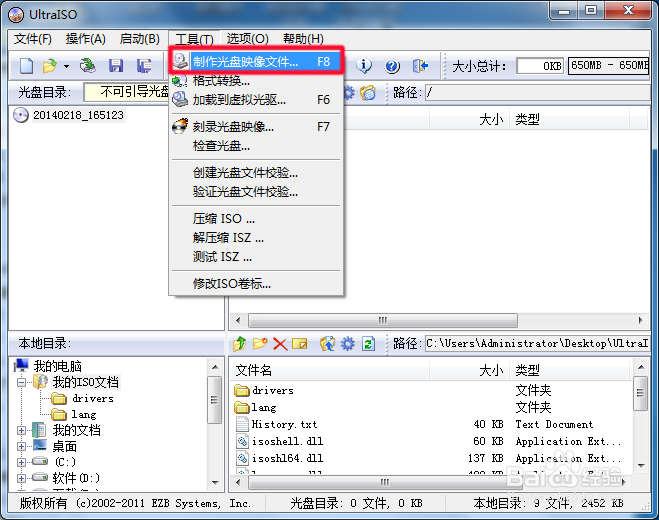
Task: Expand the 桌面 tree node
Action: click(x=21, y=446)
